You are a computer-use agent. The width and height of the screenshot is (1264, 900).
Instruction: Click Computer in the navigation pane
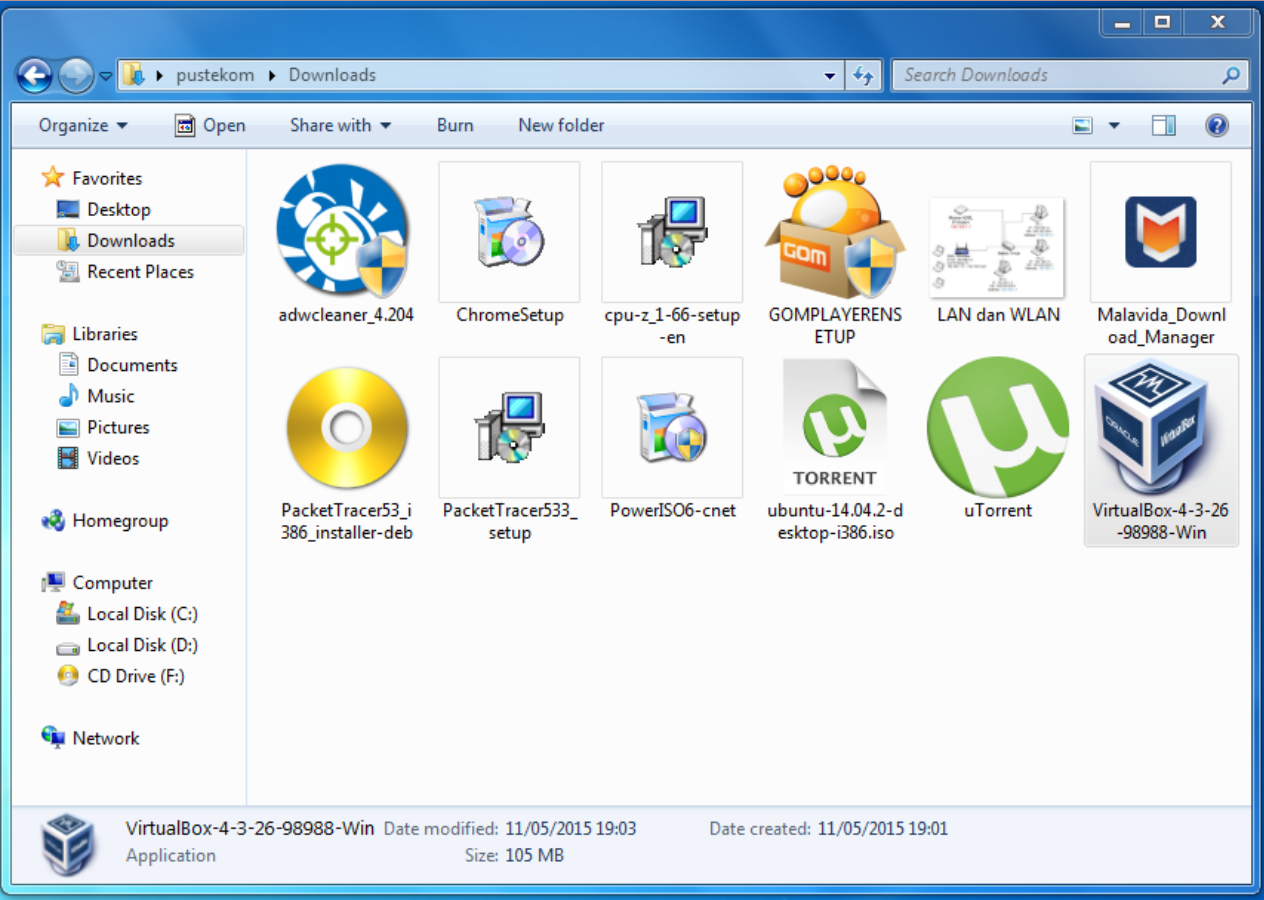pos(112,582)
